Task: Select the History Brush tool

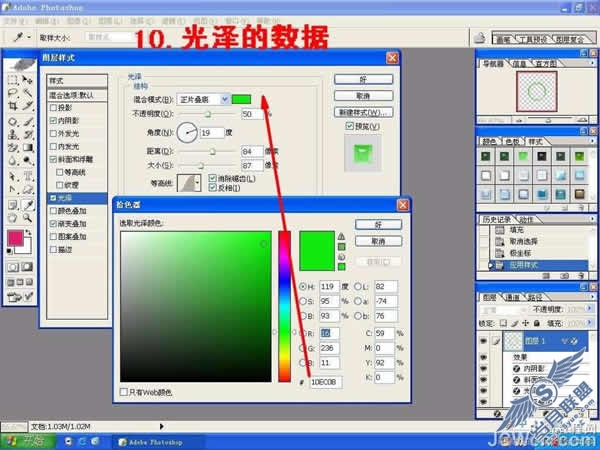Action: point(27,135)
